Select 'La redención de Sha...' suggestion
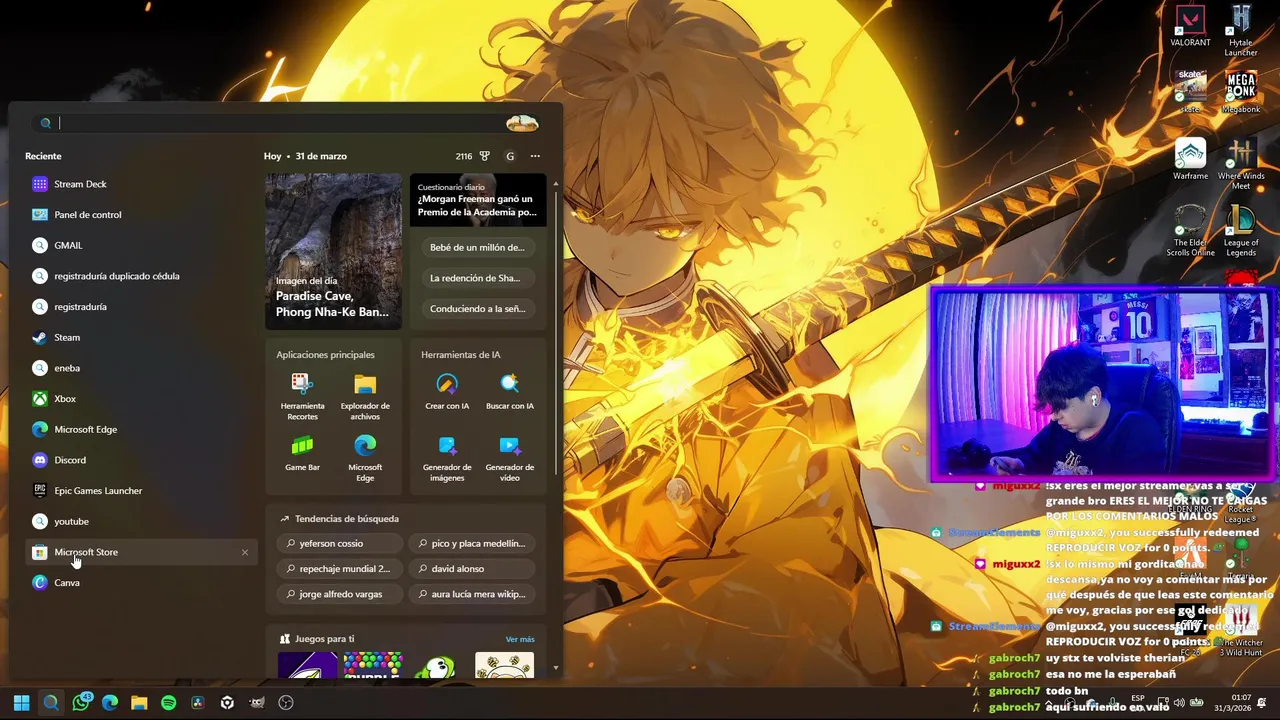Image resolution: width=1280 pixels, height=720 pixels. [x=477, y=278]
